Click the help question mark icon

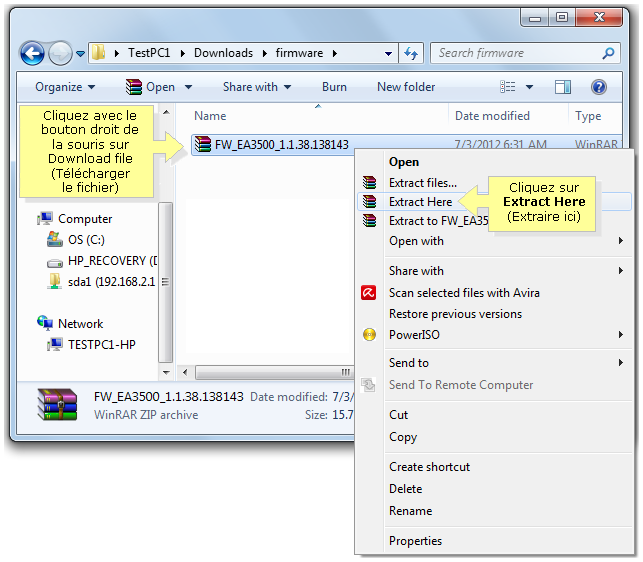coord(598,87)
